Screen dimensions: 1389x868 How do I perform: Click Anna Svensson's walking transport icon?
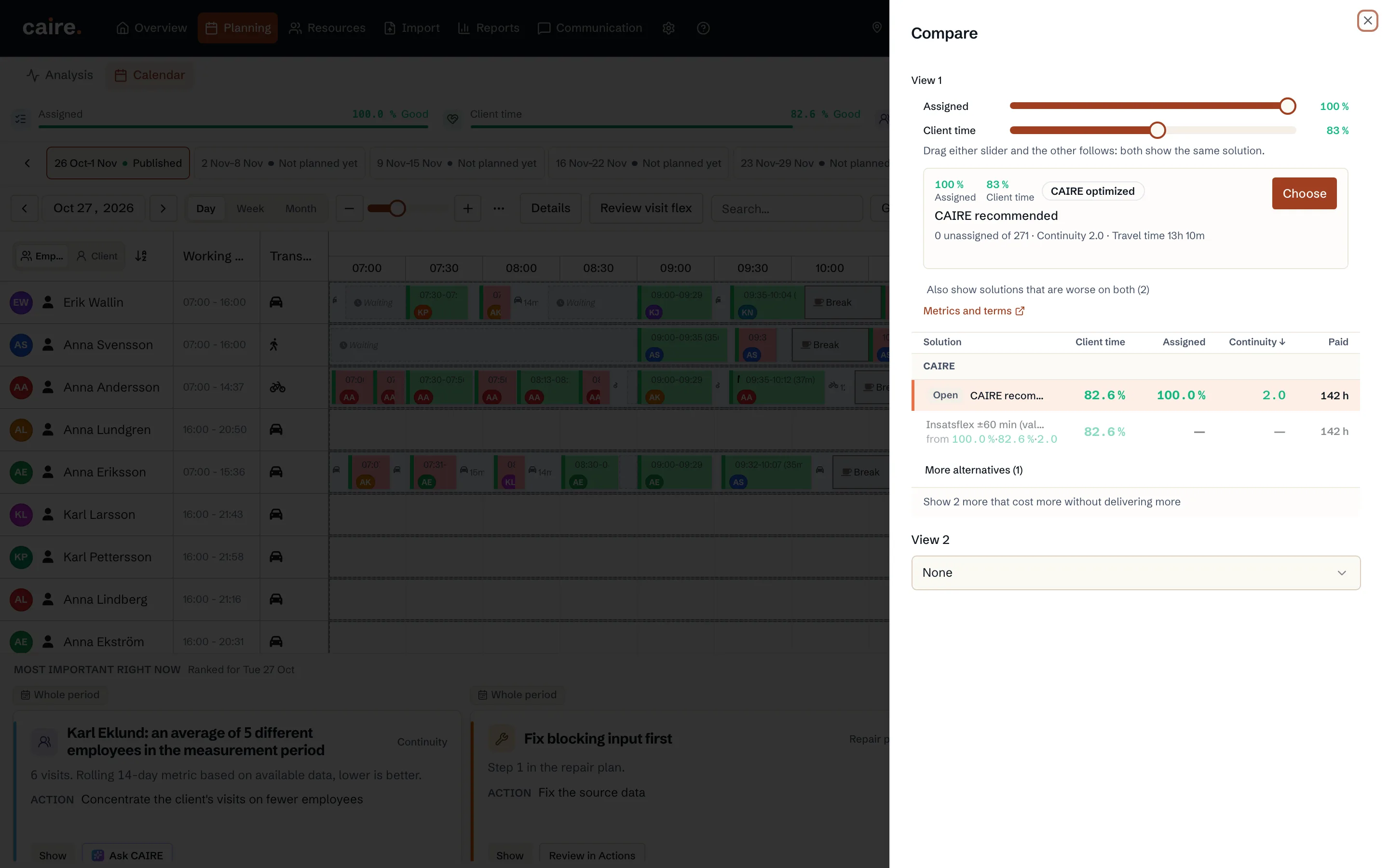tap(274, 345)
